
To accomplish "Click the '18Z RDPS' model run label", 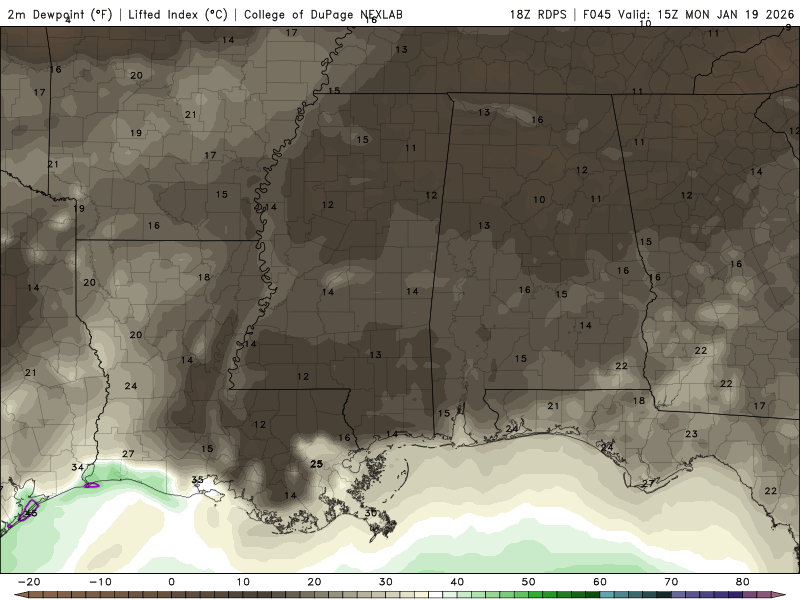I will click(538, 14).
